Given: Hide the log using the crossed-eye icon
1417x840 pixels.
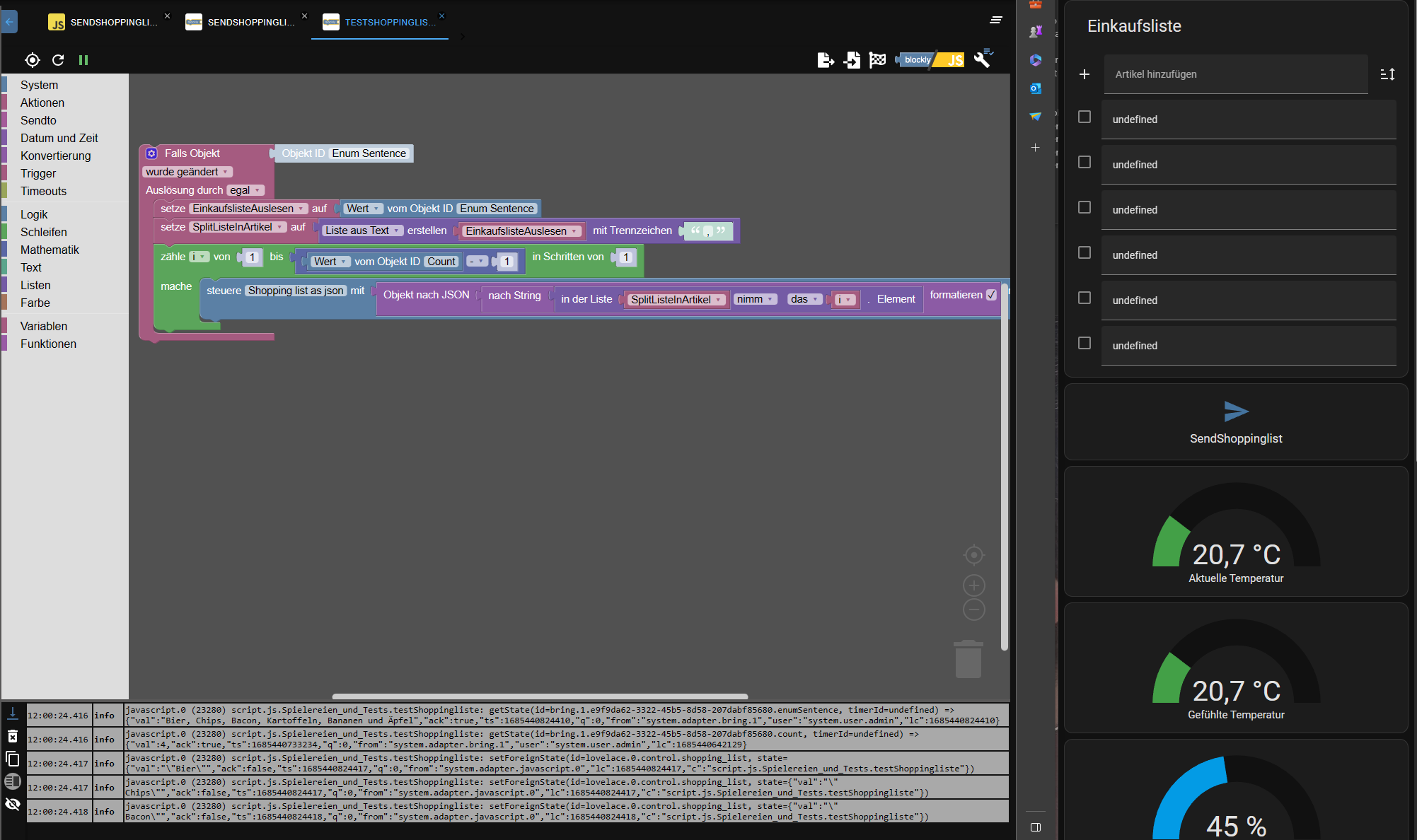Looking at the screenshot, I should coord(13,804).
